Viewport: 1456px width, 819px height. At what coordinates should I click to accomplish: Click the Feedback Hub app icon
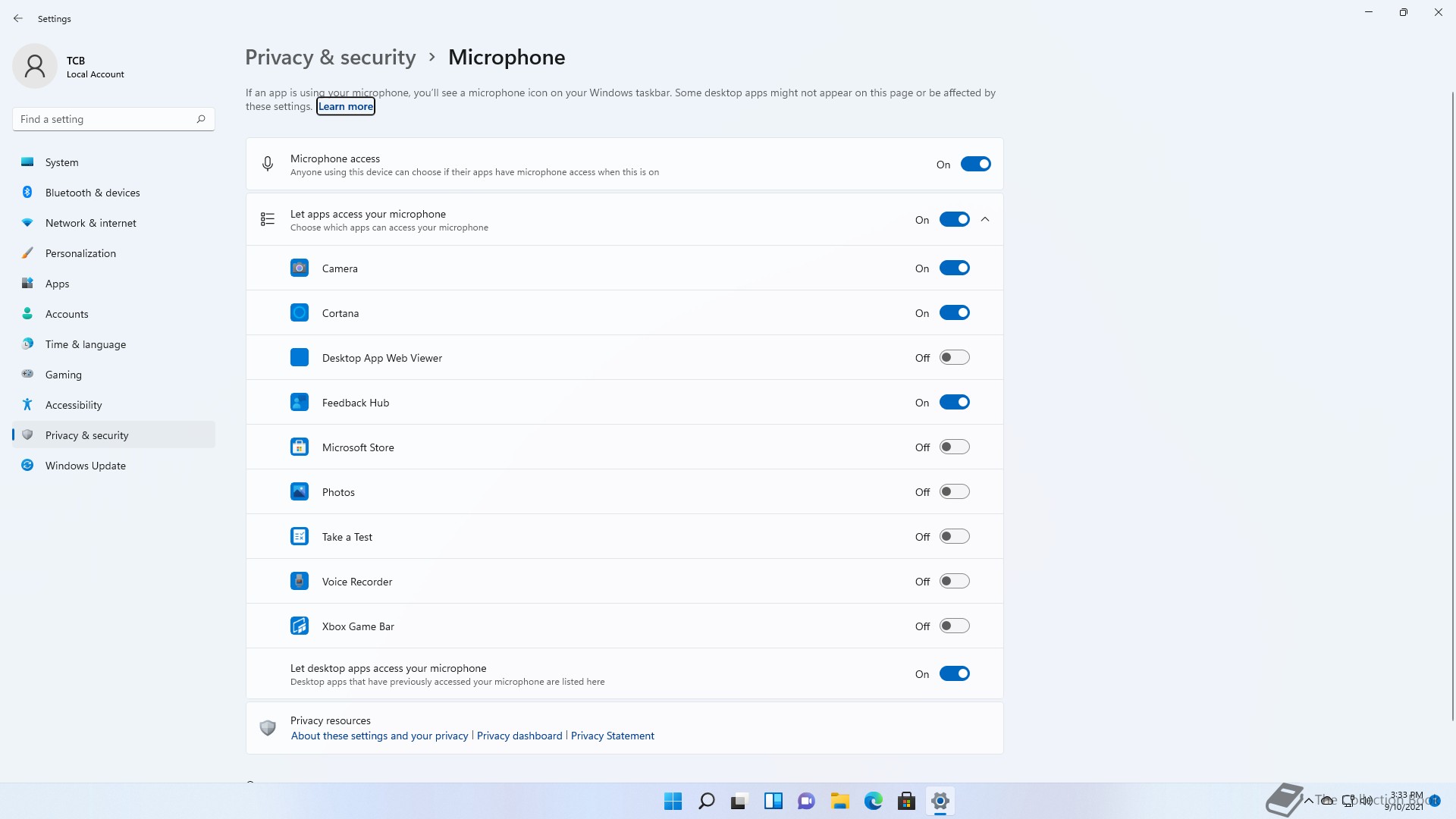pos(300,402)
